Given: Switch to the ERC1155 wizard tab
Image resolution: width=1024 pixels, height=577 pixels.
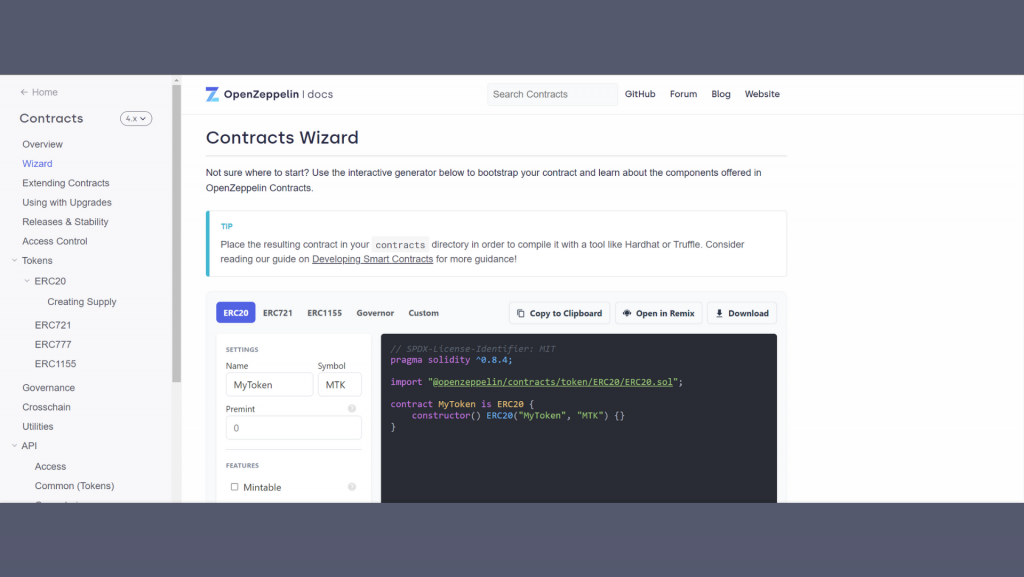Looking at the screenshot, I should 325,313.
